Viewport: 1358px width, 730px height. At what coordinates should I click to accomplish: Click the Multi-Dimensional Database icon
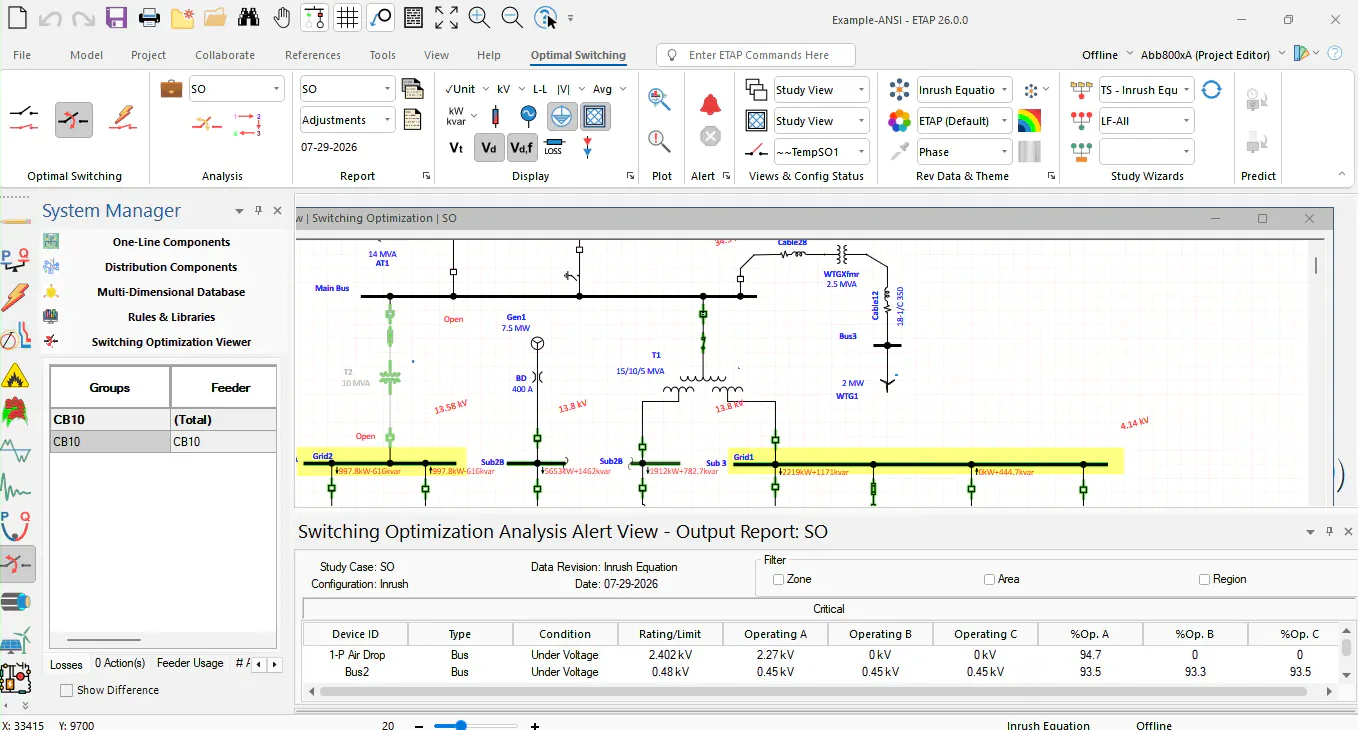(x=51, y=292)
